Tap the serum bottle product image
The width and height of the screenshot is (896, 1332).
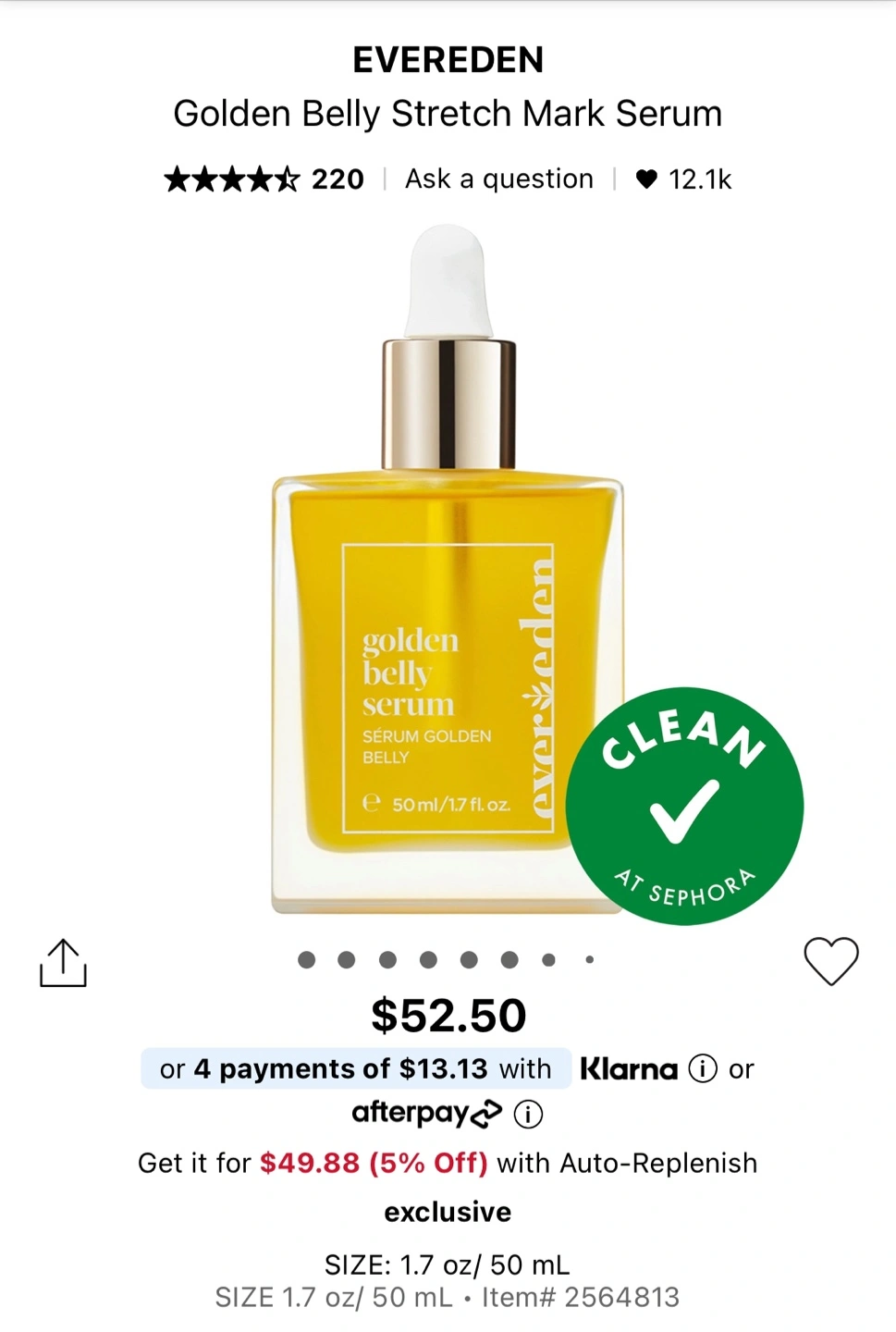pyautogui.click(x=448, y=569)
